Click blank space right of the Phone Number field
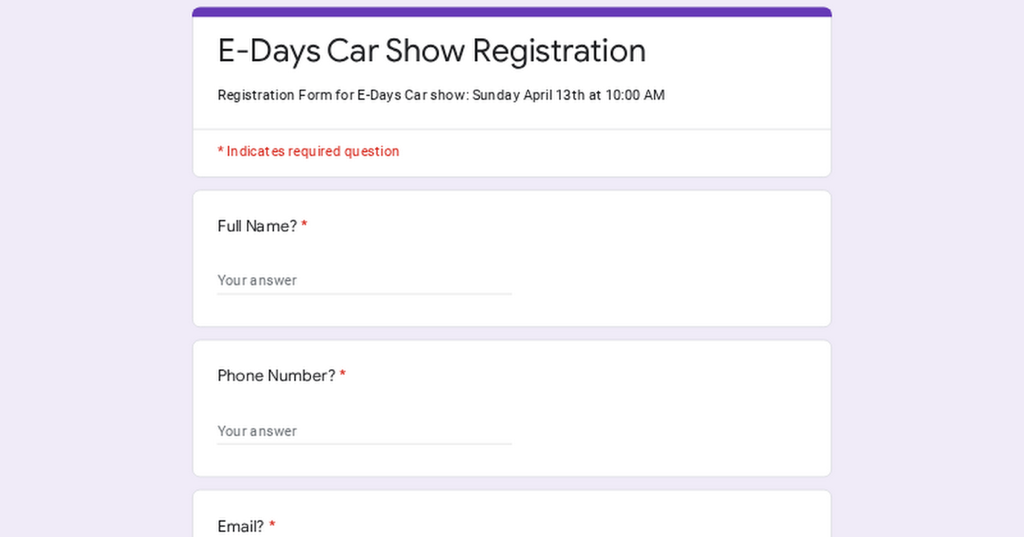 pos(670,430)
